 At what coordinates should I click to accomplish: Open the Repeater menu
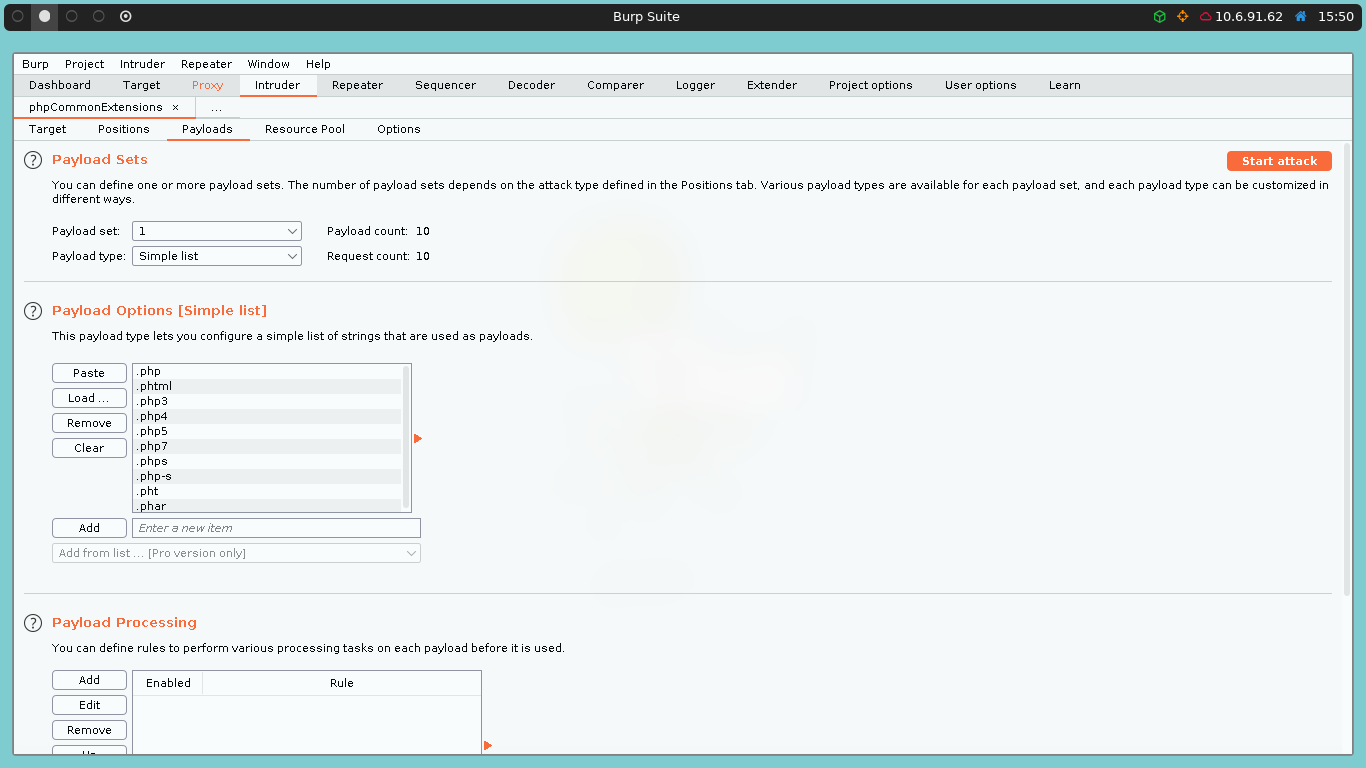206,64
